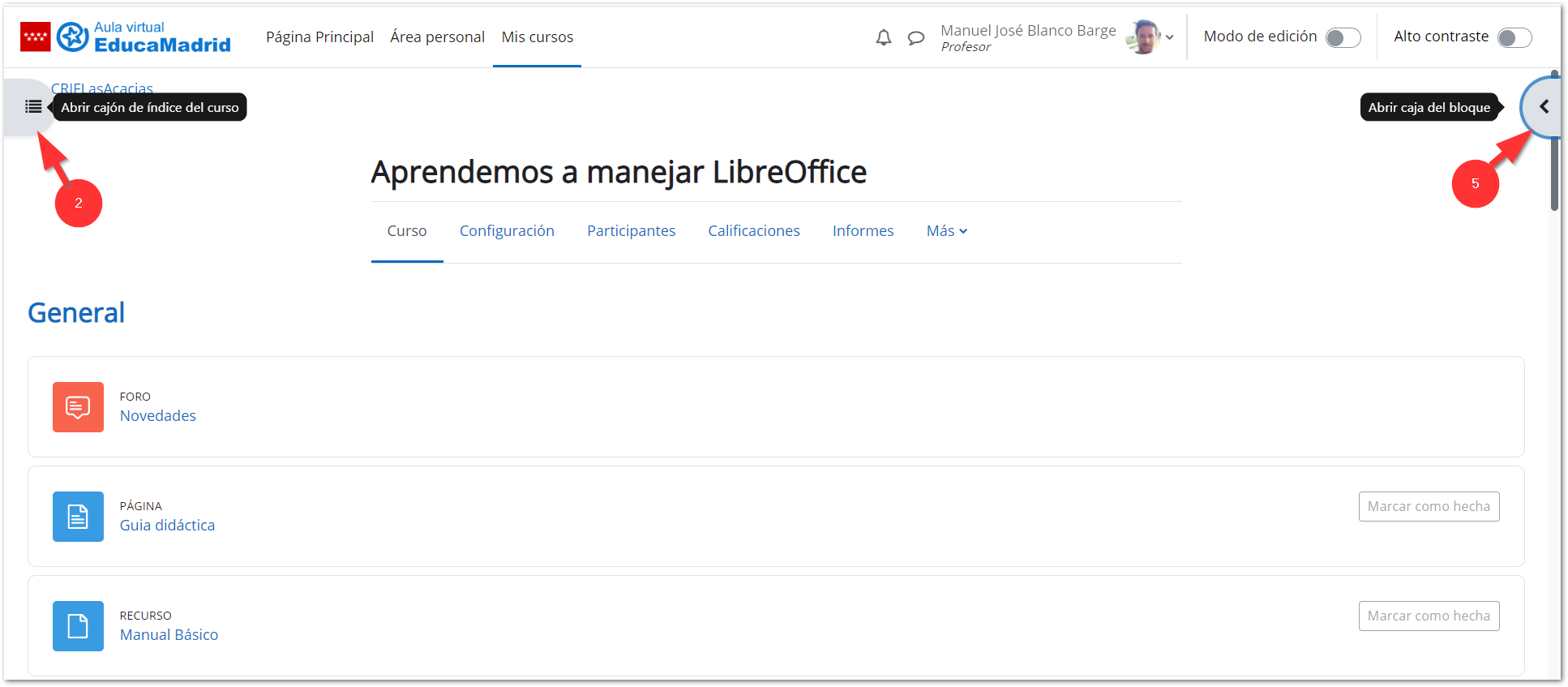Click the Novedades forum icon
The width and height of the screenshot is (1568, 687).
click(x=78, y=407)
